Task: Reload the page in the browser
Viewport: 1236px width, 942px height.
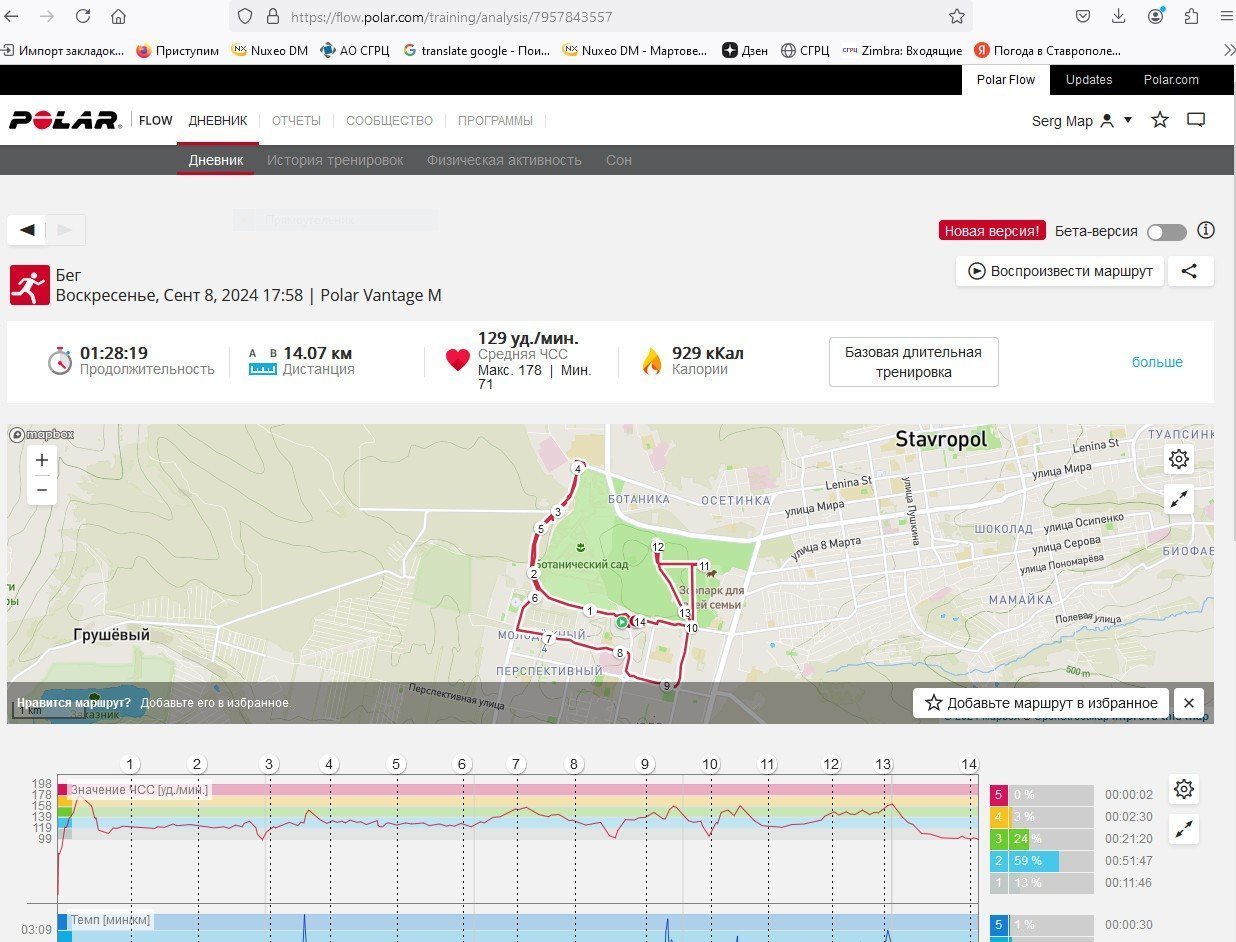Action: pos(83,16)
